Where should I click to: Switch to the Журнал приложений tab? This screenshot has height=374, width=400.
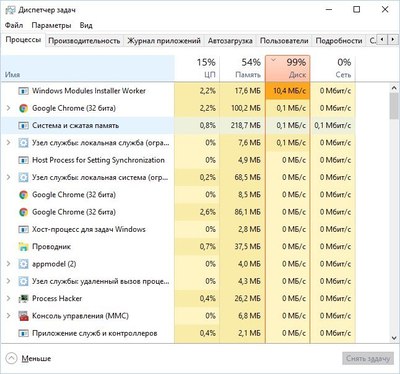click(x=164, y=41)
